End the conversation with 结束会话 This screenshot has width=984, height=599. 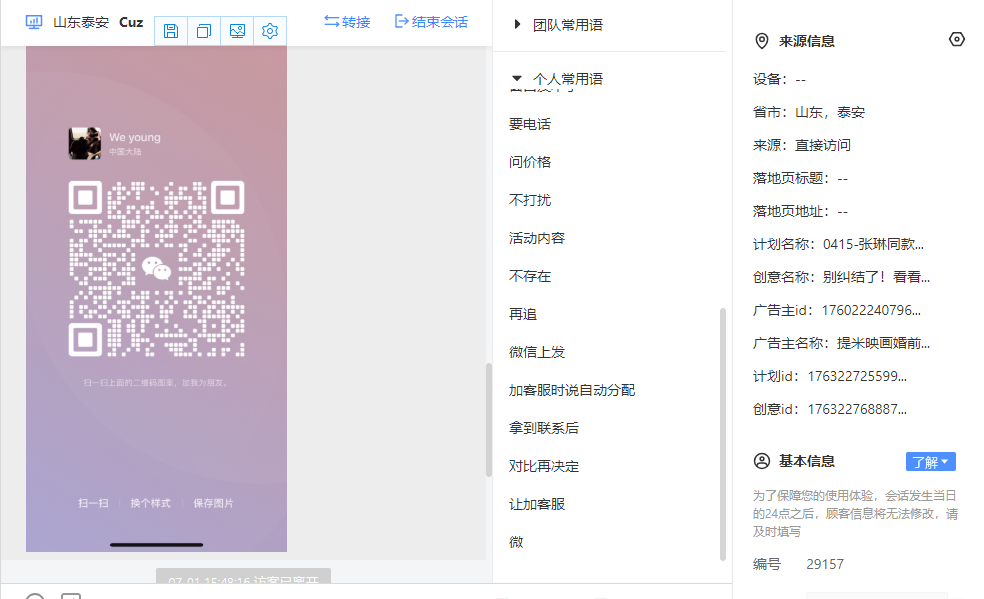click(x=431, y=22)
